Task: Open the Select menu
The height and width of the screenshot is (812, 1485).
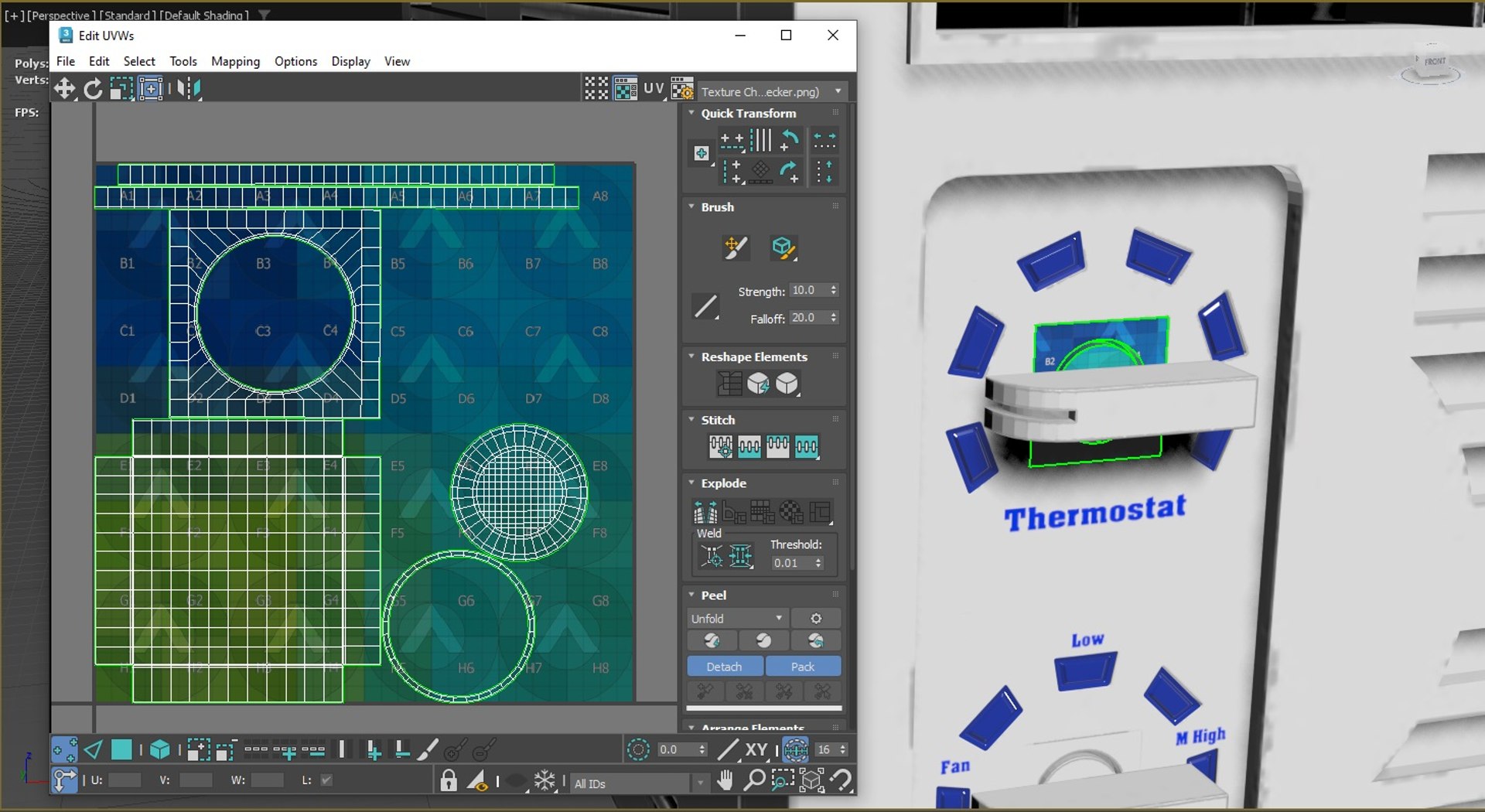Action: pyautogui.click(x=139, y=61)
